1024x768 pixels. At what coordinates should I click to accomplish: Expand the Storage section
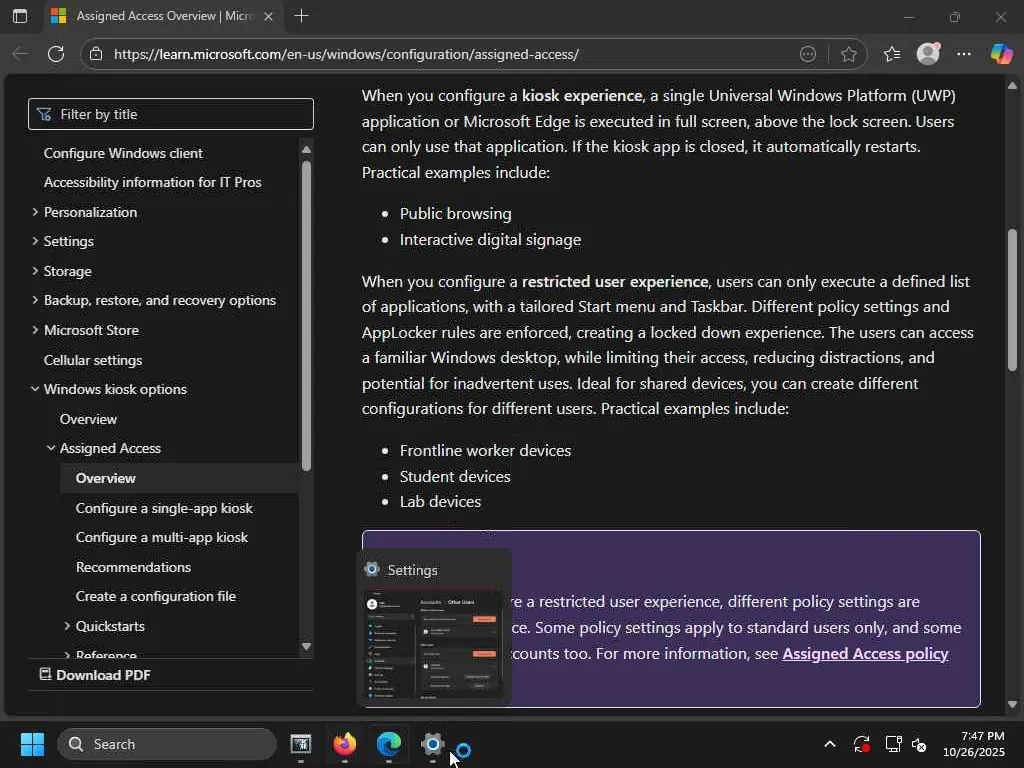click(35, 271)
